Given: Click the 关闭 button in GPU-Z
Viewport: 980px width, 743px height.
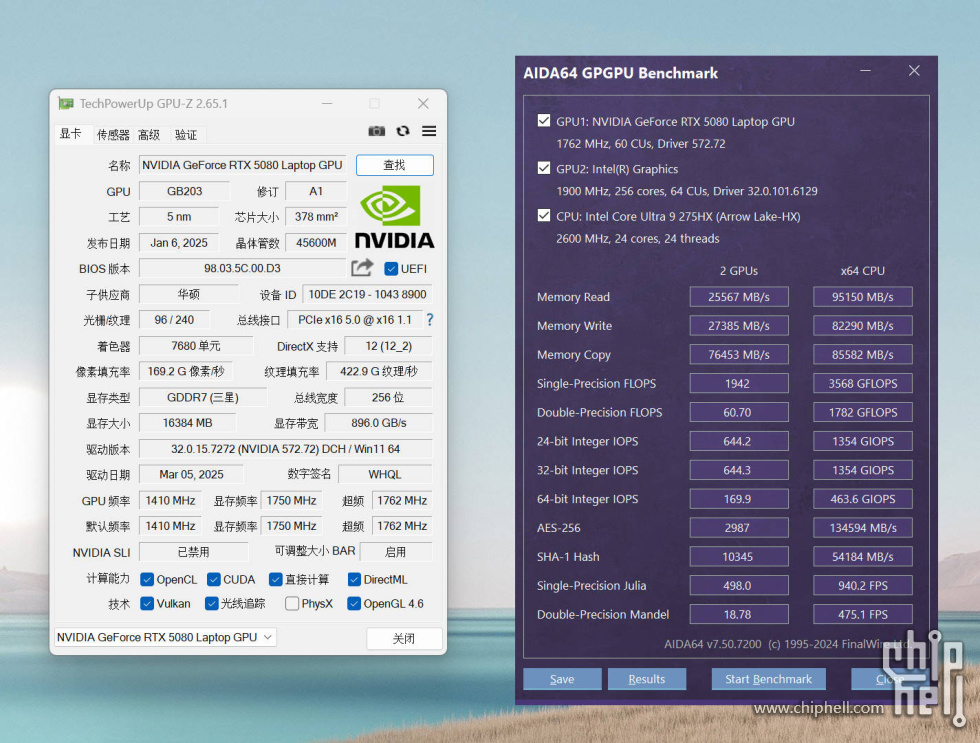Looking at the screenshot, I should click(404, 638).
